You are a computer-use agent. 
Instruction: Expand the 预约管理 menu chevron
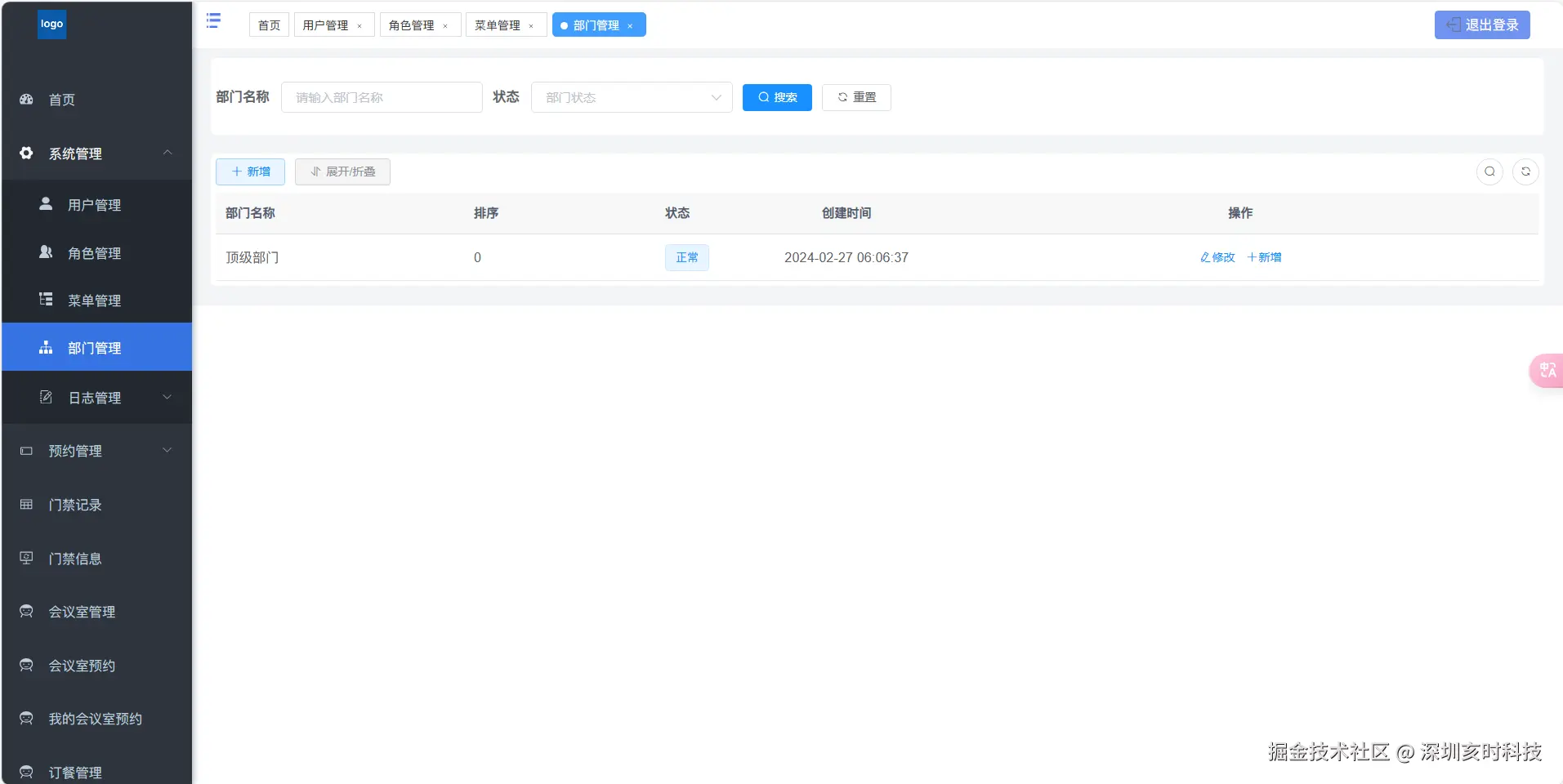coord(167,450)
